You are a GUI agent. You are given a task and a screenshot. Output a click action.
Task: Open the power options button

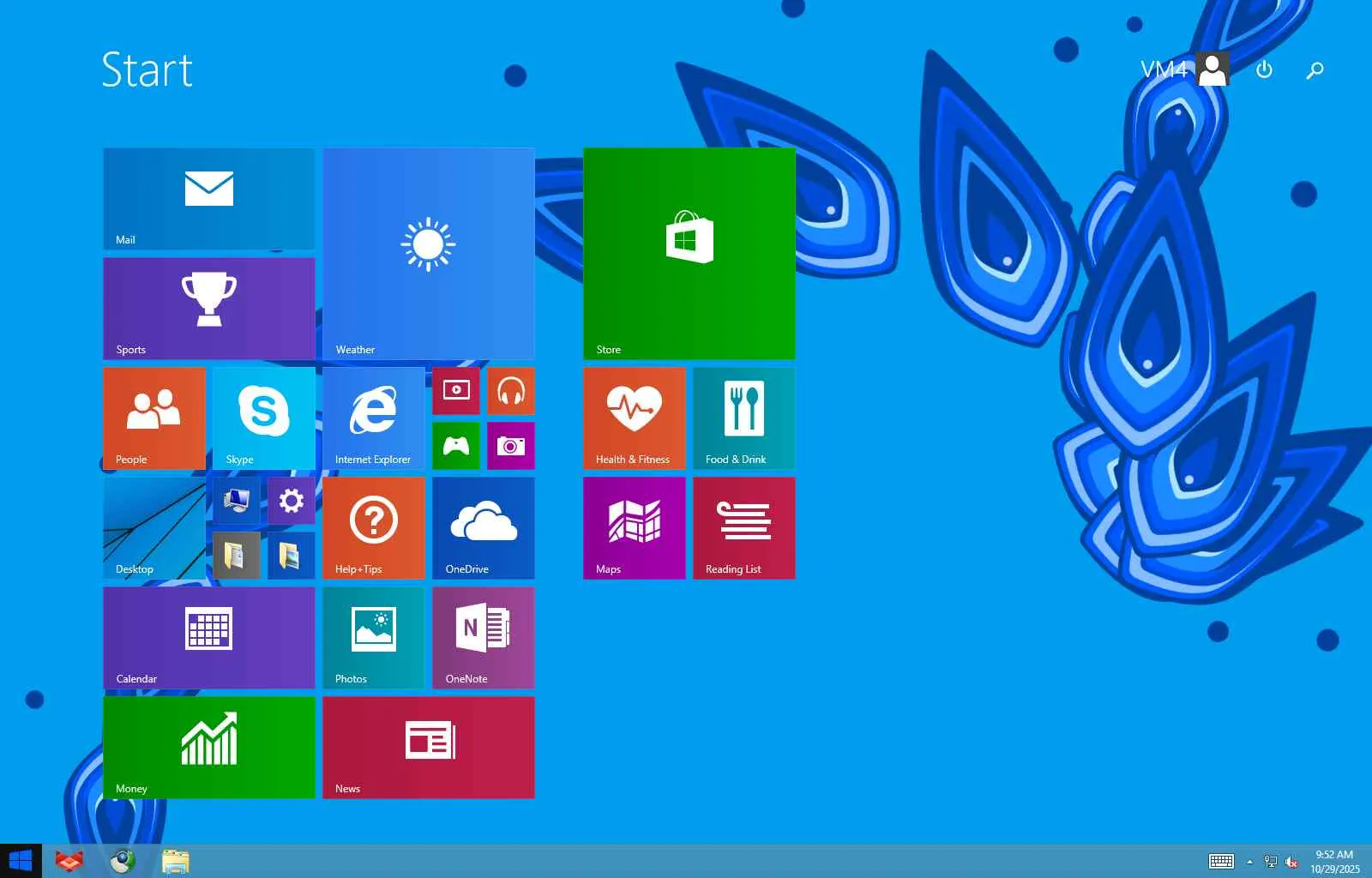pos(1264,69)
